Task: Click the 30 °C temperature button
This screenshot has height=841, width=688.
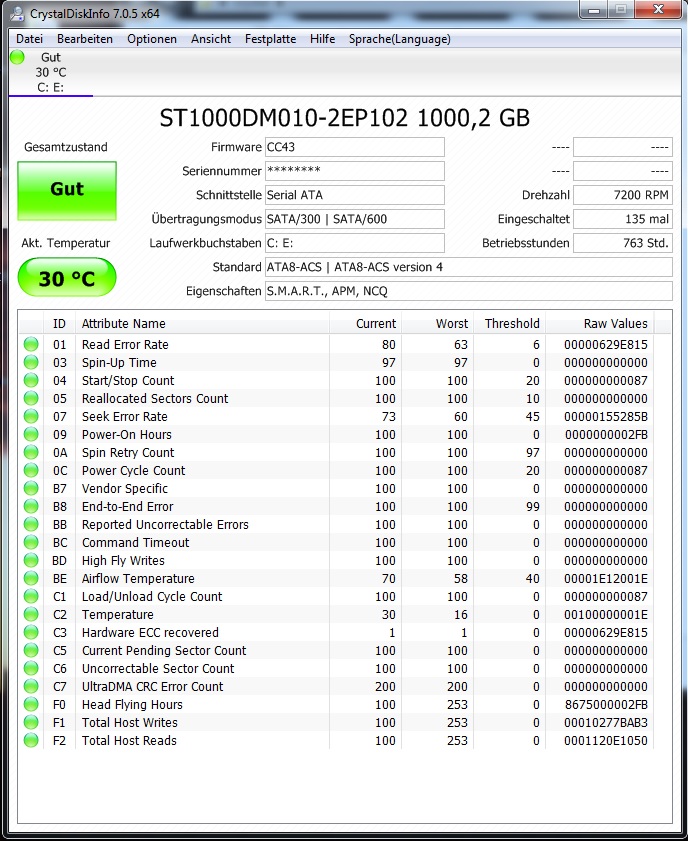Action: [x=67, y=278]
